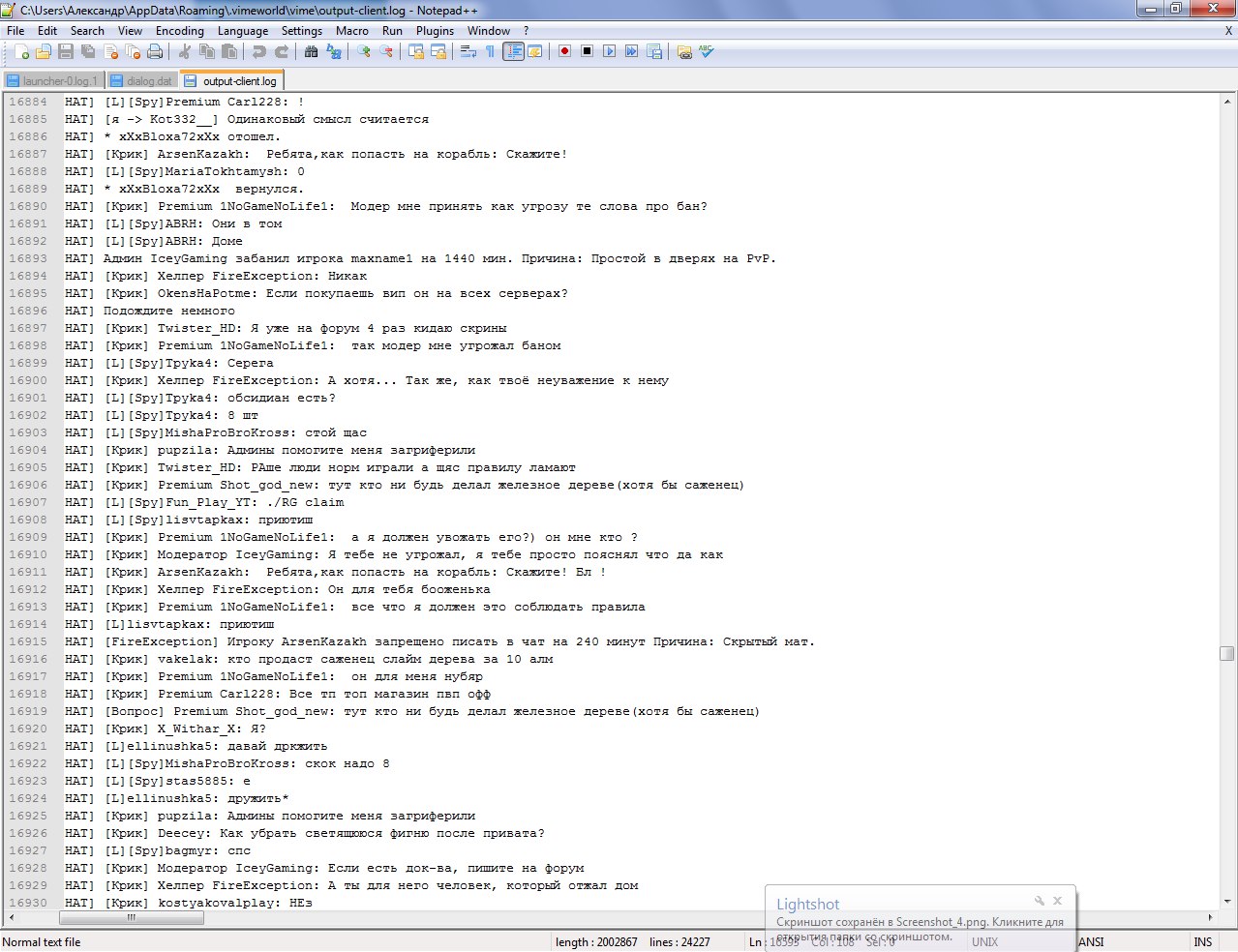
Task: Toggle Show all characters pilcrow button
Action: (x=490, y=51)
